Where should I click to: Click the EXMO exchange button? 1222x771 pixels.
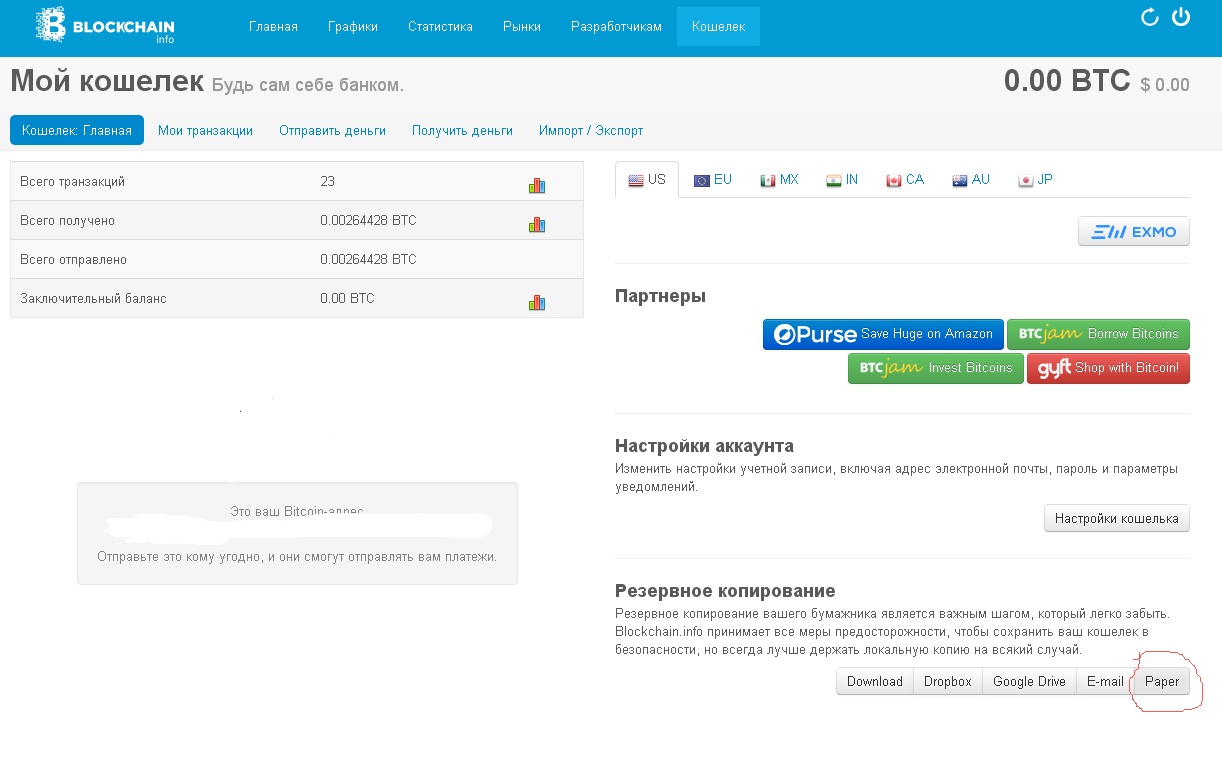1134,232
